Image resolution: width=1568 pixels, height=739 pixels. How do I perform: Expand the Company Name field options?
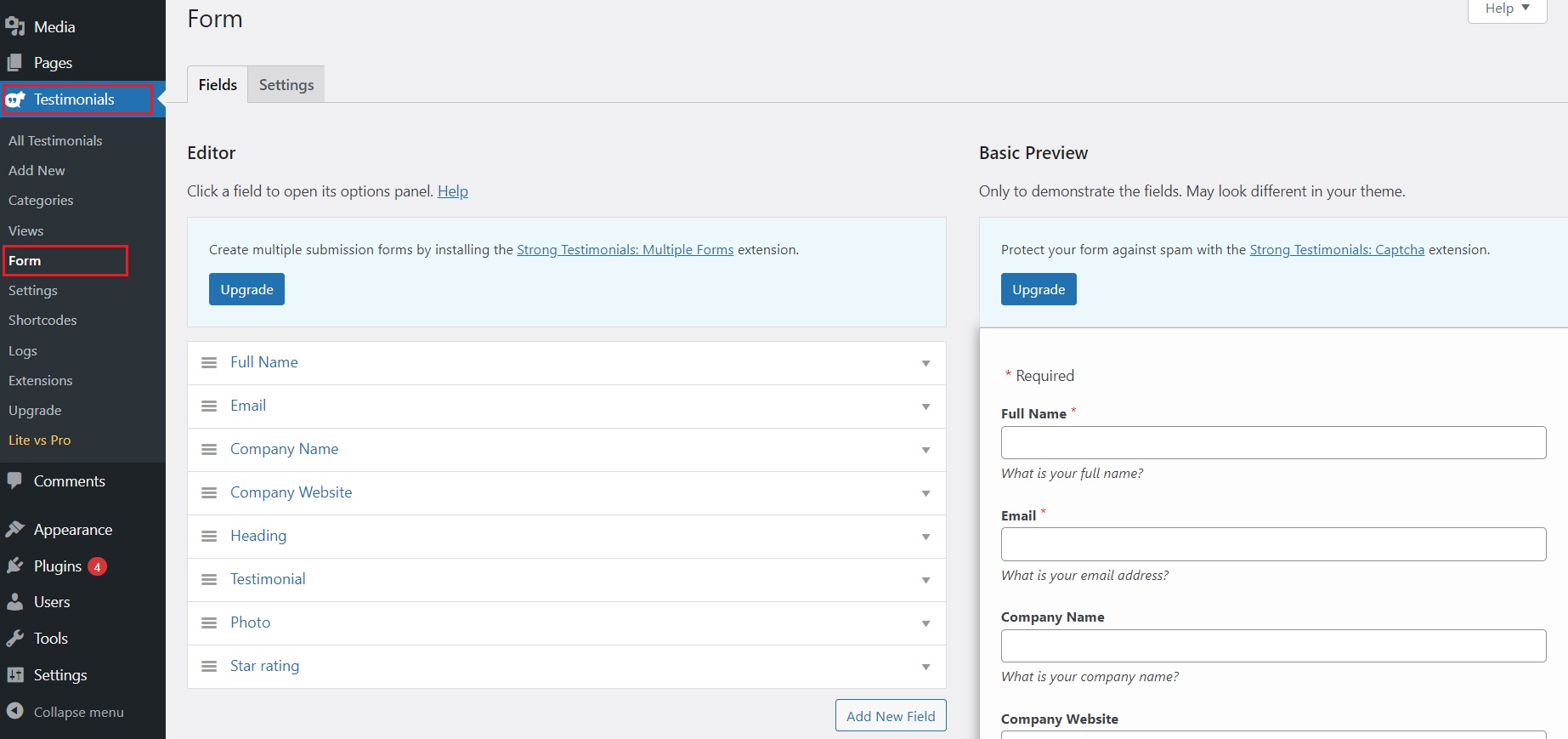(926, 450)
